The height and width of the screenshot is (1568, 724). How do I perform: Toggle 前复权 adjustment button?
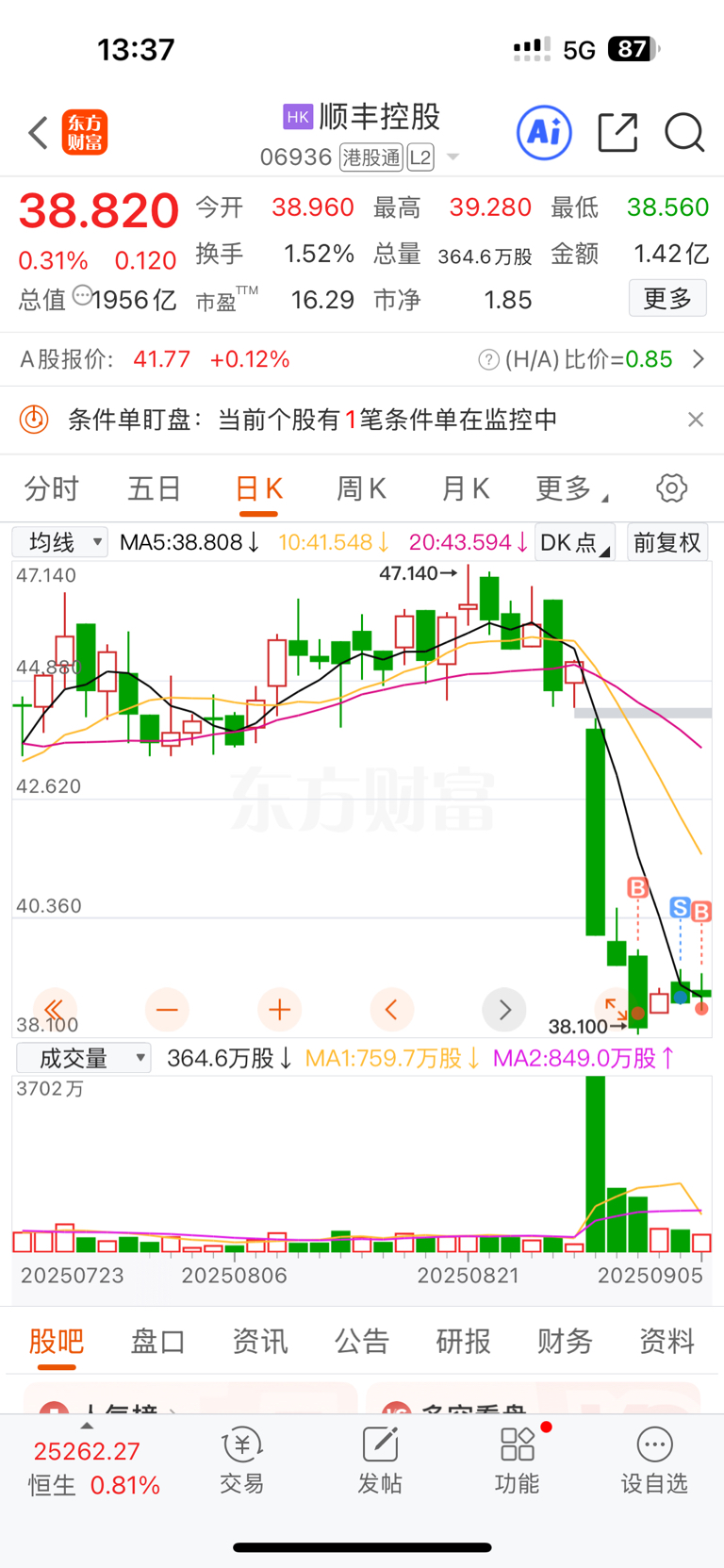(666, 542)
